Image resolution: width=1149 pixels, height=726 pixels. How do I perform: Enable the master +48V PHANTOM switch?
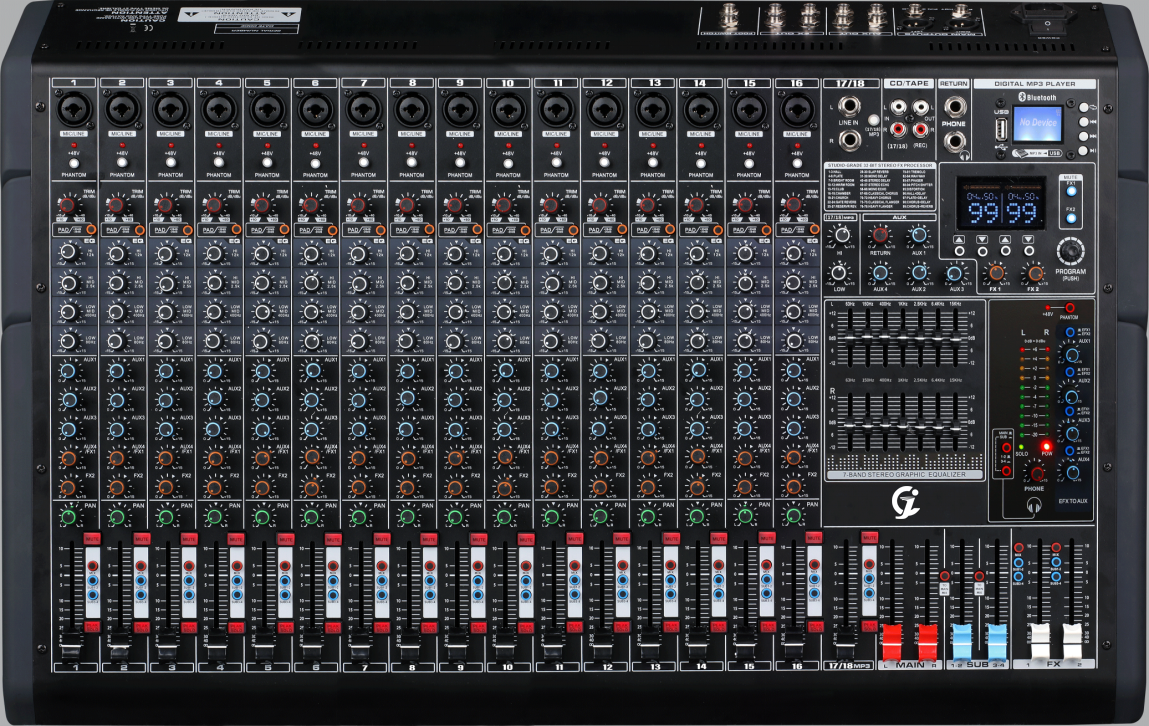[1070, 308]
